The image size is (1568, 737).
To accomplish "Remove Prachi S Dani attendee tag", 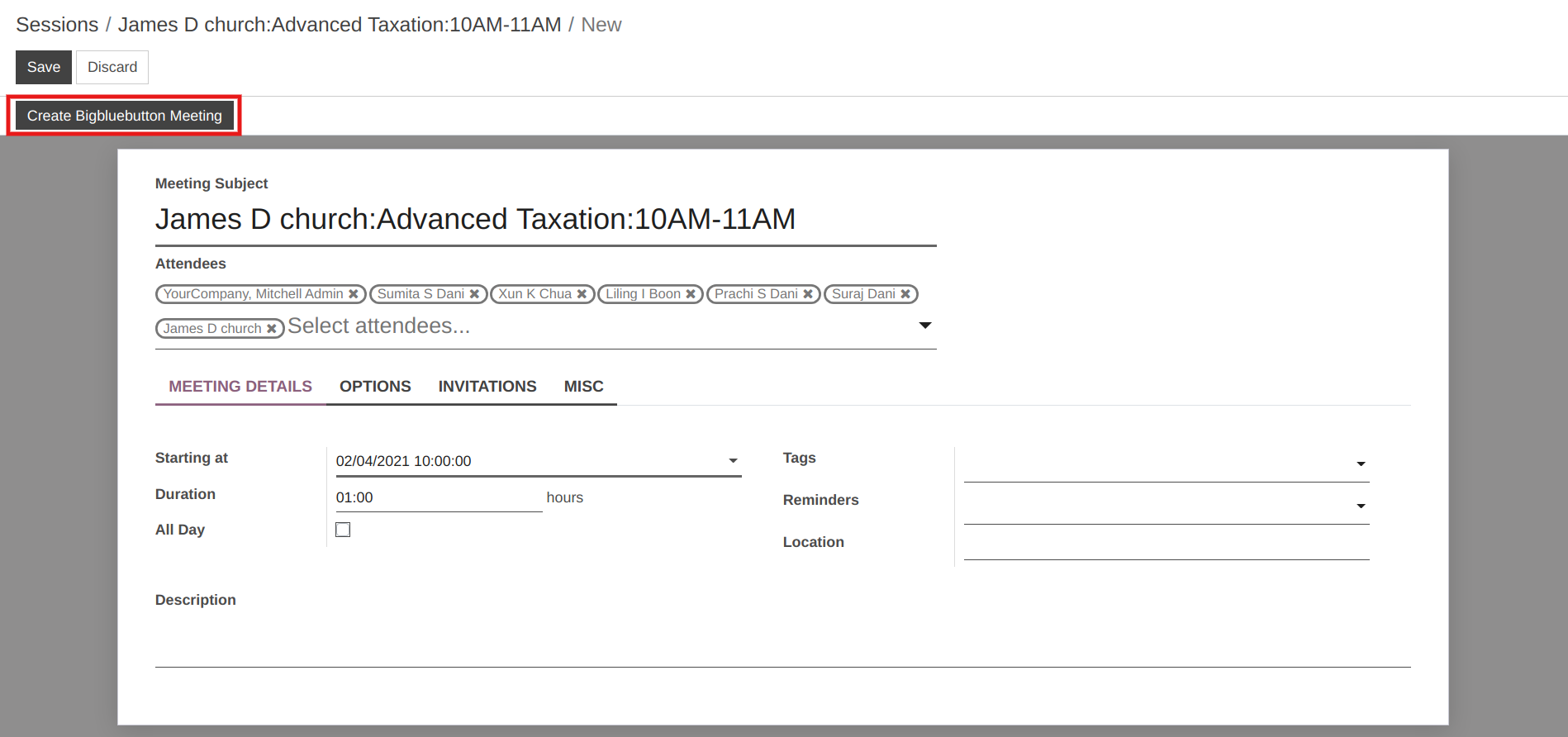I will coord(808,294).
